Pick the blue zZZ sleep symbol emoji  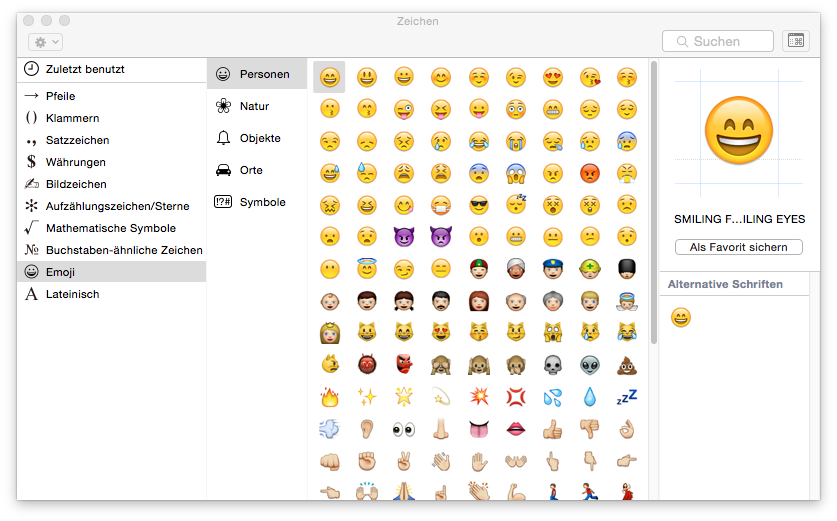tap(627, 397)
